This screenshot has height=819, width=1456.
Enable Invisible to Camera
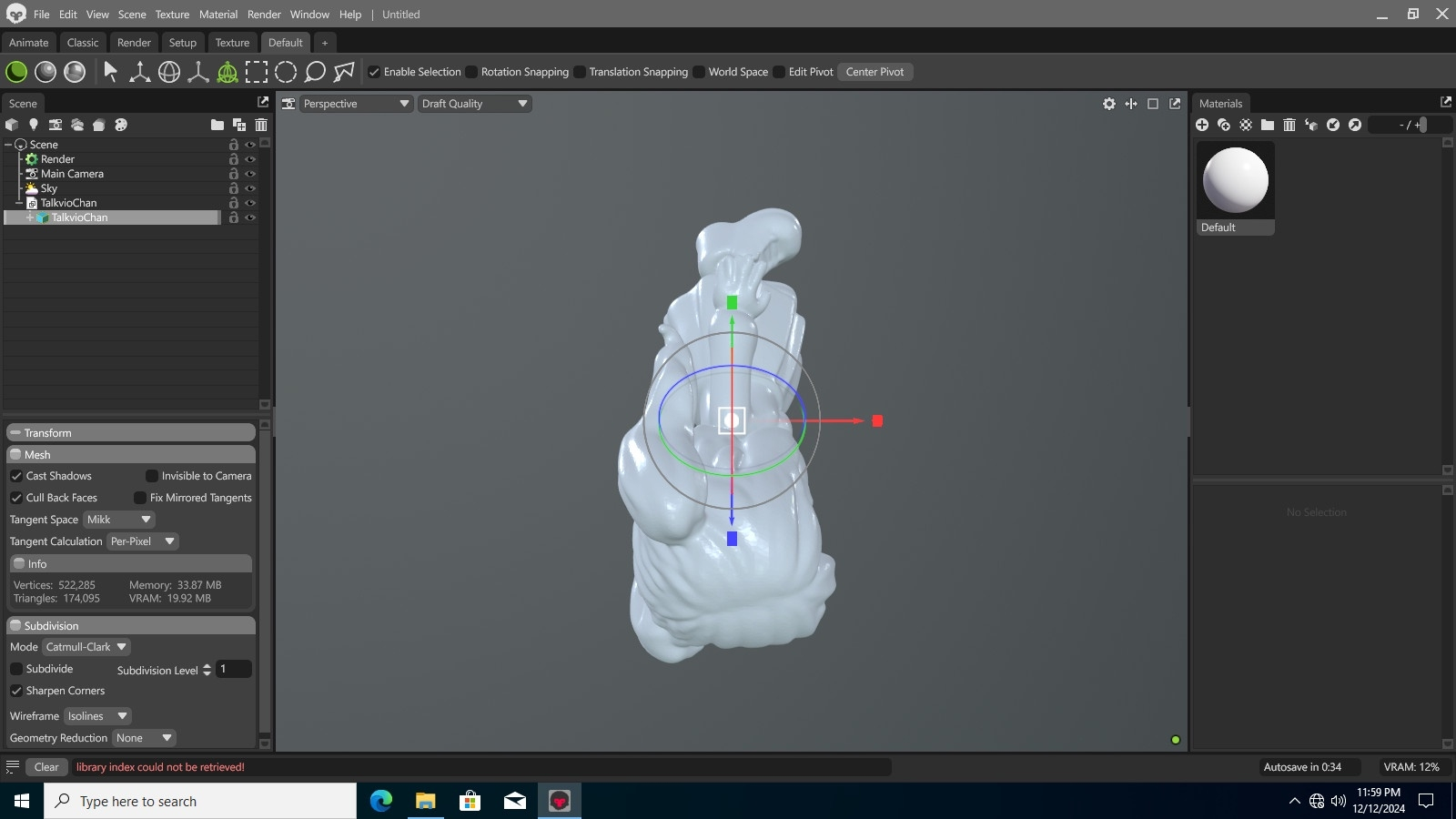point(152,476)
